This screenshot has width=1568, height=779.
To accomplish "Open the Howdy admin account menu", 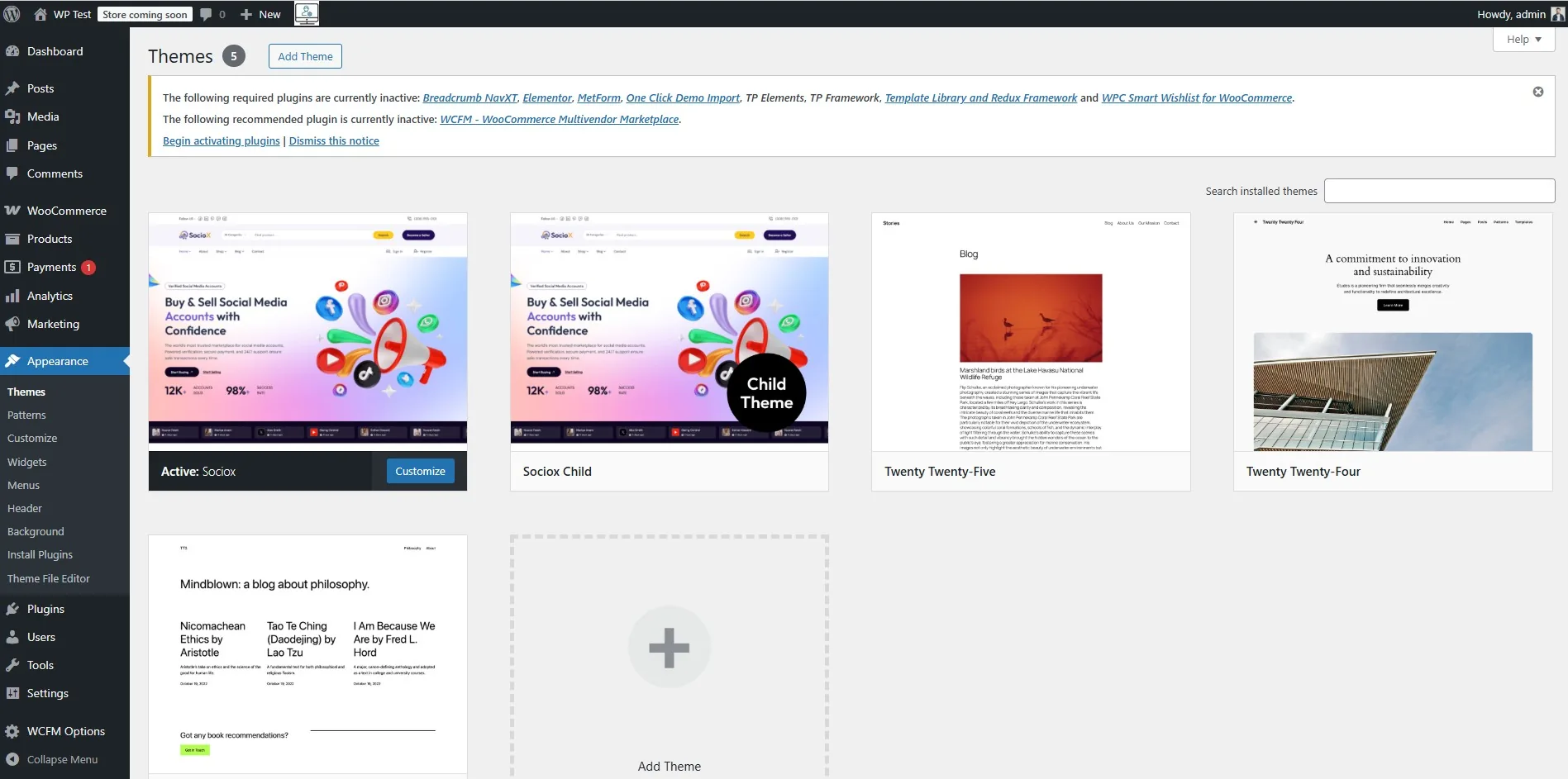I will [1519, 14].
